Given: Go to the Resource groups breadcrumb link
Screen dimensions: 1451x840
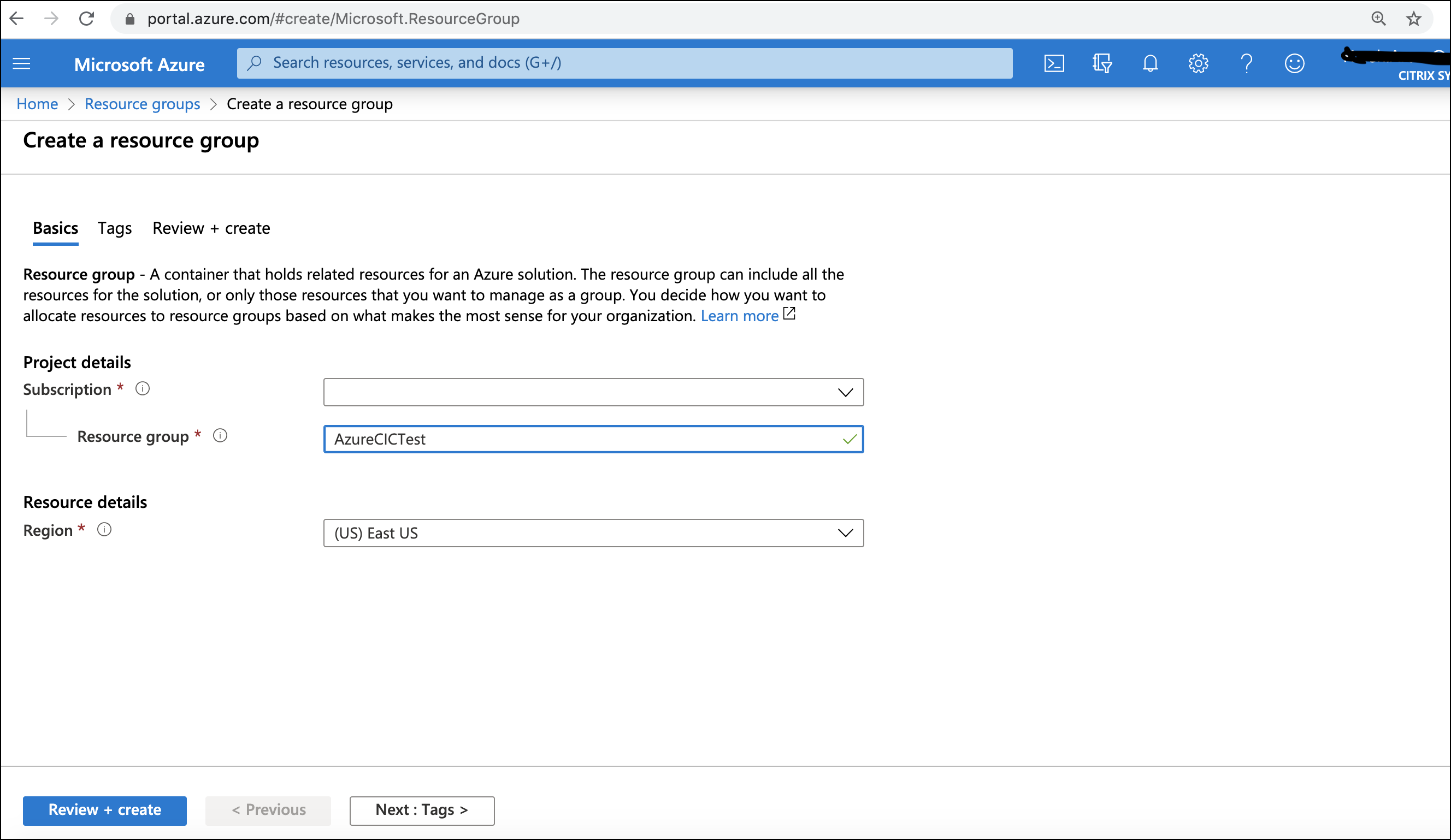Looking at the screenshot, I should (x=142, y=104).
